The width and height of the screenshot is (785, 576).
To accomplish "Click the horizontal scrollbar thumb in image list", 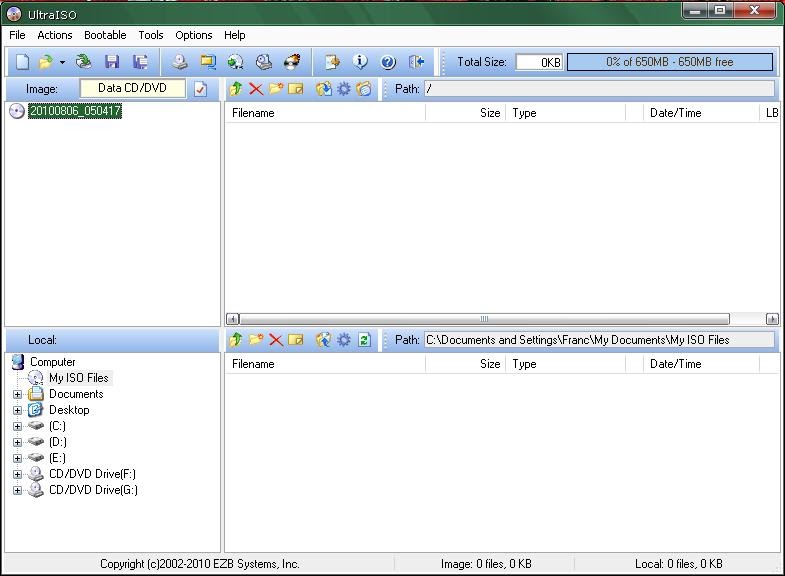I will click(x=484, y=319).
